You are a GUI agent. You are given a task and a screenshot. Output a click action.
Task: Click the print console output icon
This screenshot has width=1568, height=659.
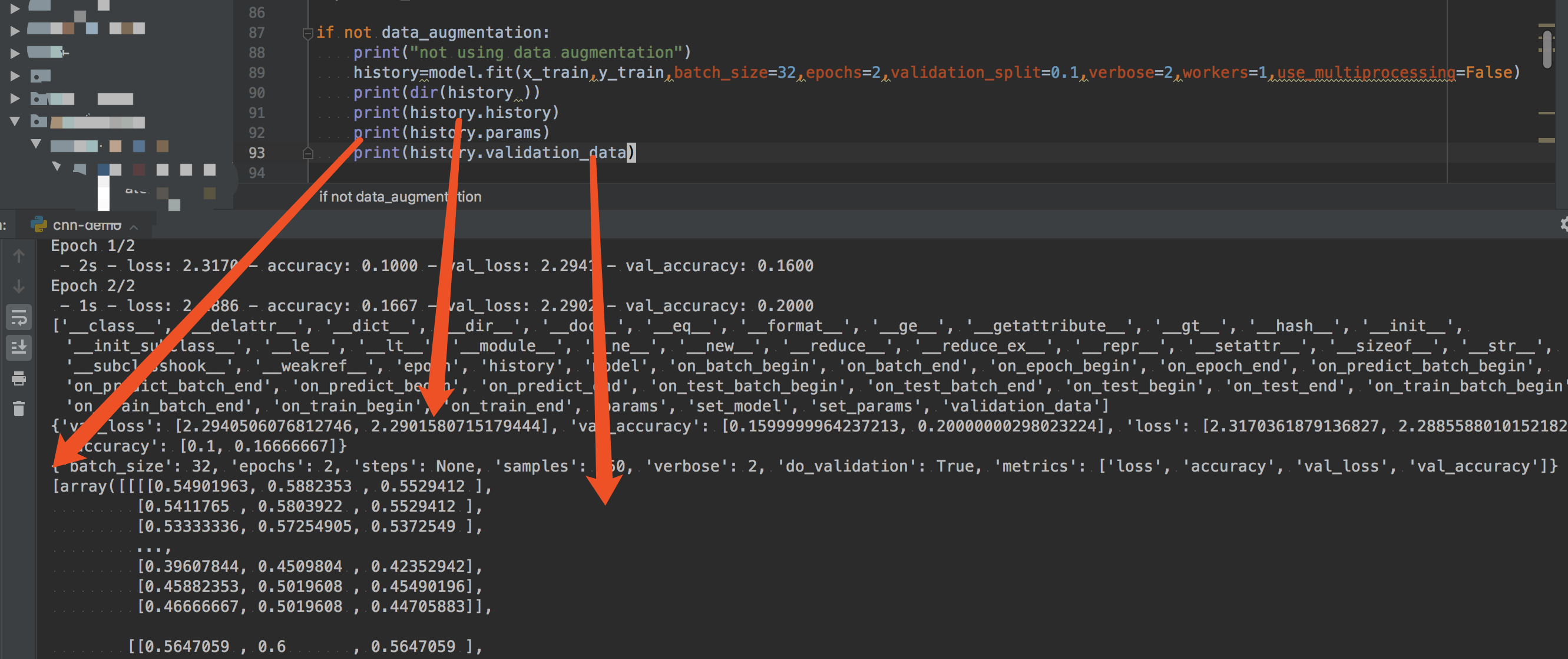[19, 379]
